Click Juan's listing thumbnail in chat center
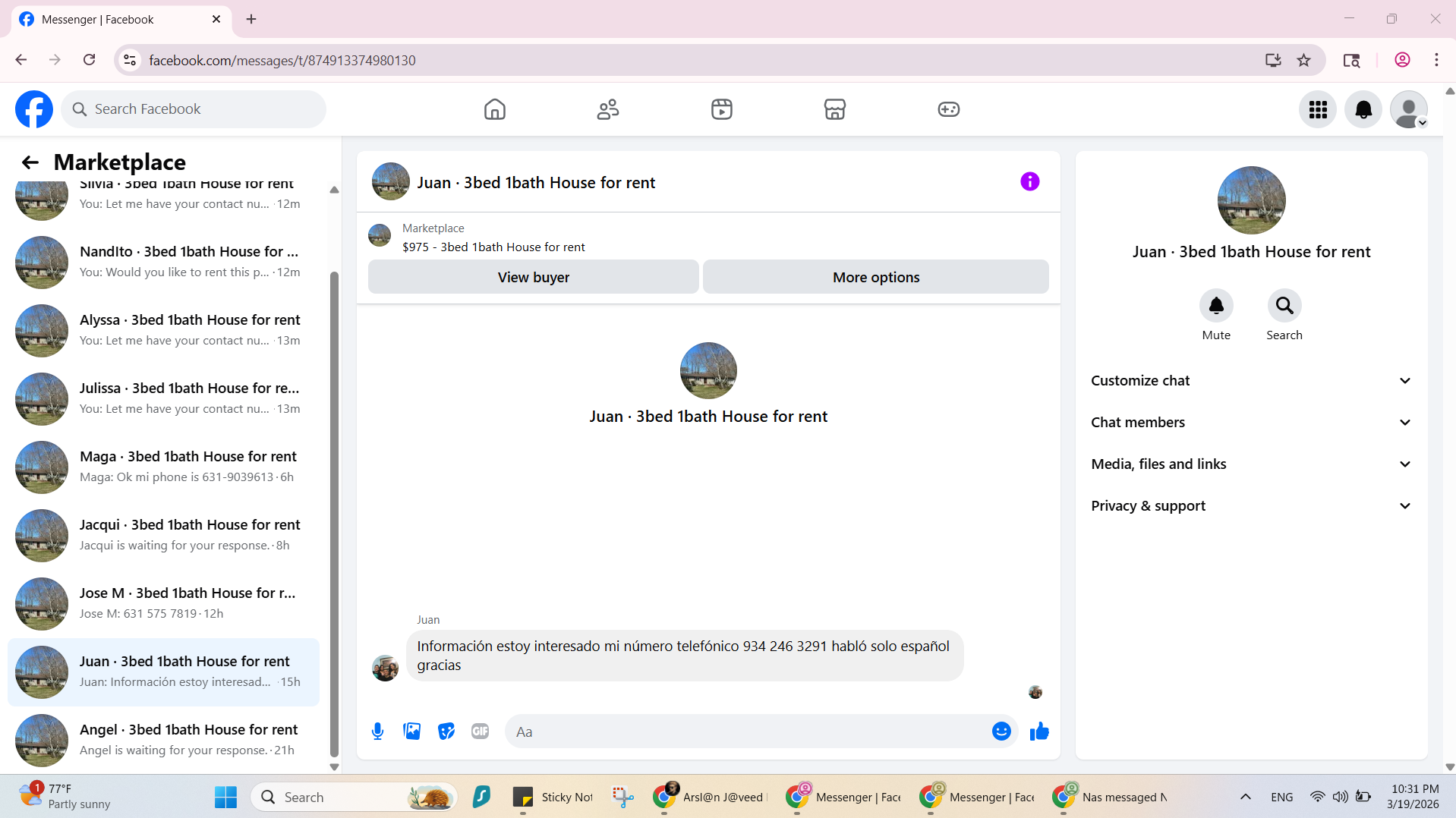Viewport: 1456px width, 818px height. tap(708, 370)
